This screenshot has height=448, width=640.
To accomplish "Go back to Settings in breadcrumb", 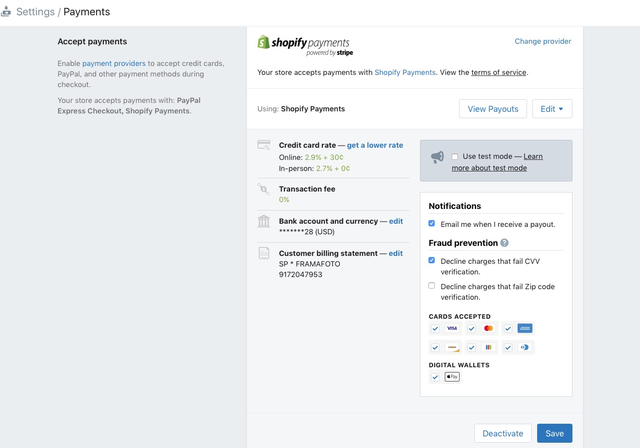I will coord(35,12).
